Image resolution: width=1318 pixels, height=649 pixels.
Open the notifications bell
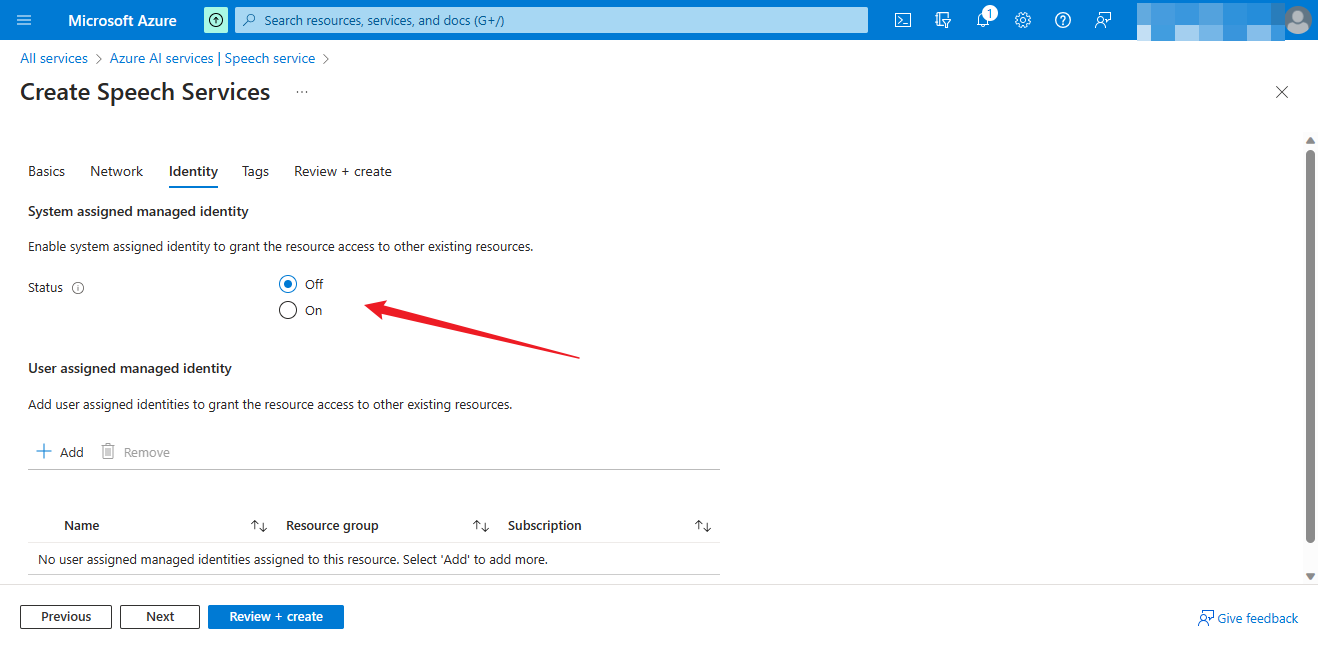coord(983,20)
